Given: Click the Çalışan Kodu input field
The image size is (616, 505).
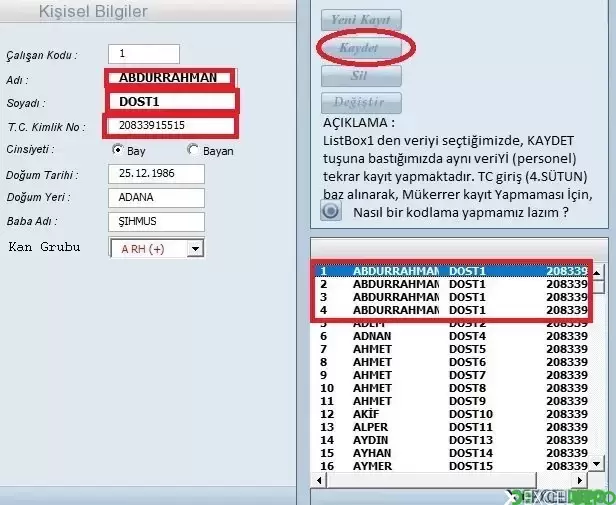Looking at the screenshot, I should [144, 54].
